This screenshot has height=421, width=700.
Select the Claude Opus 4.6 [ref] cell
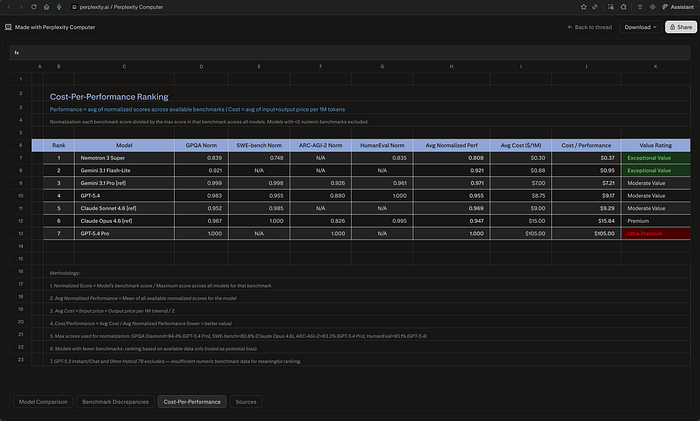[124, 221]
